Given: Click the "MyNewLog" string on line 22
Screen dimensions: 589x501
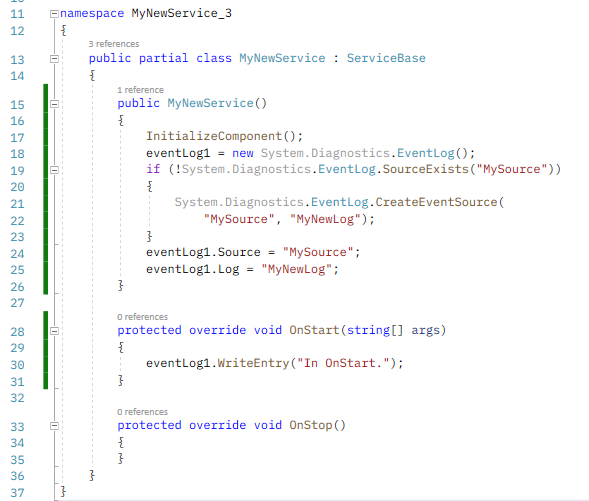Looking at the screenshot, I should coord(325,219).
